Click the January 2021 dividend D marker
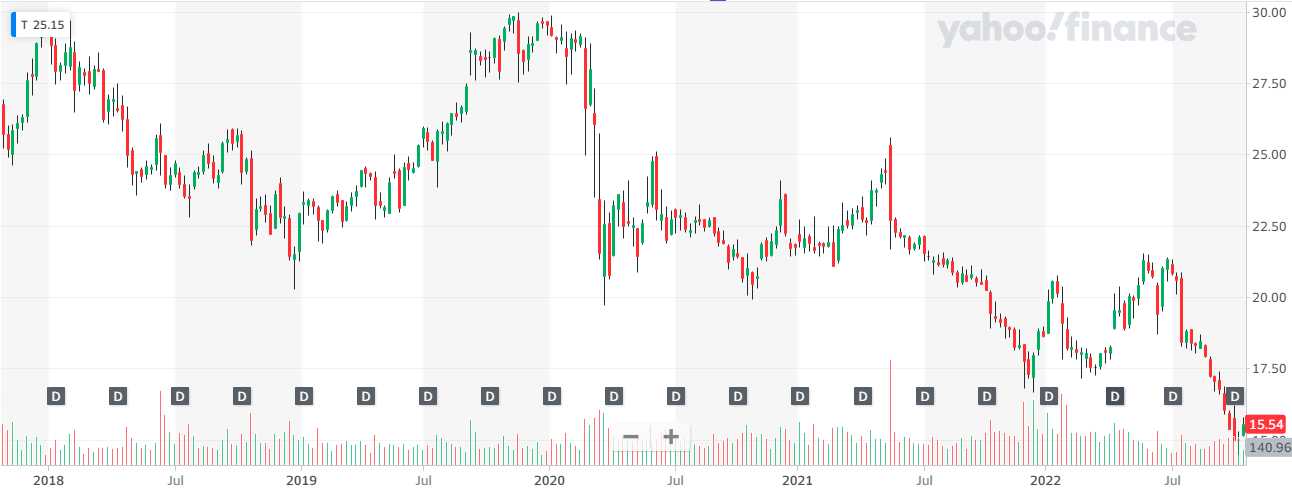The width and height of the screenshot is (1292, 492). pyautogui.click(x=800, y=396)
